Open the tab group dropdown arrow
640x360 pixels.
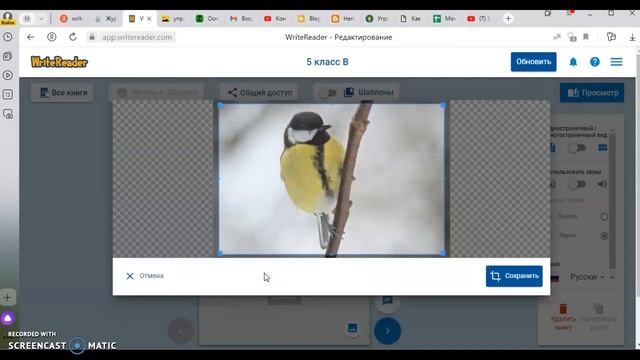[41, 19]
